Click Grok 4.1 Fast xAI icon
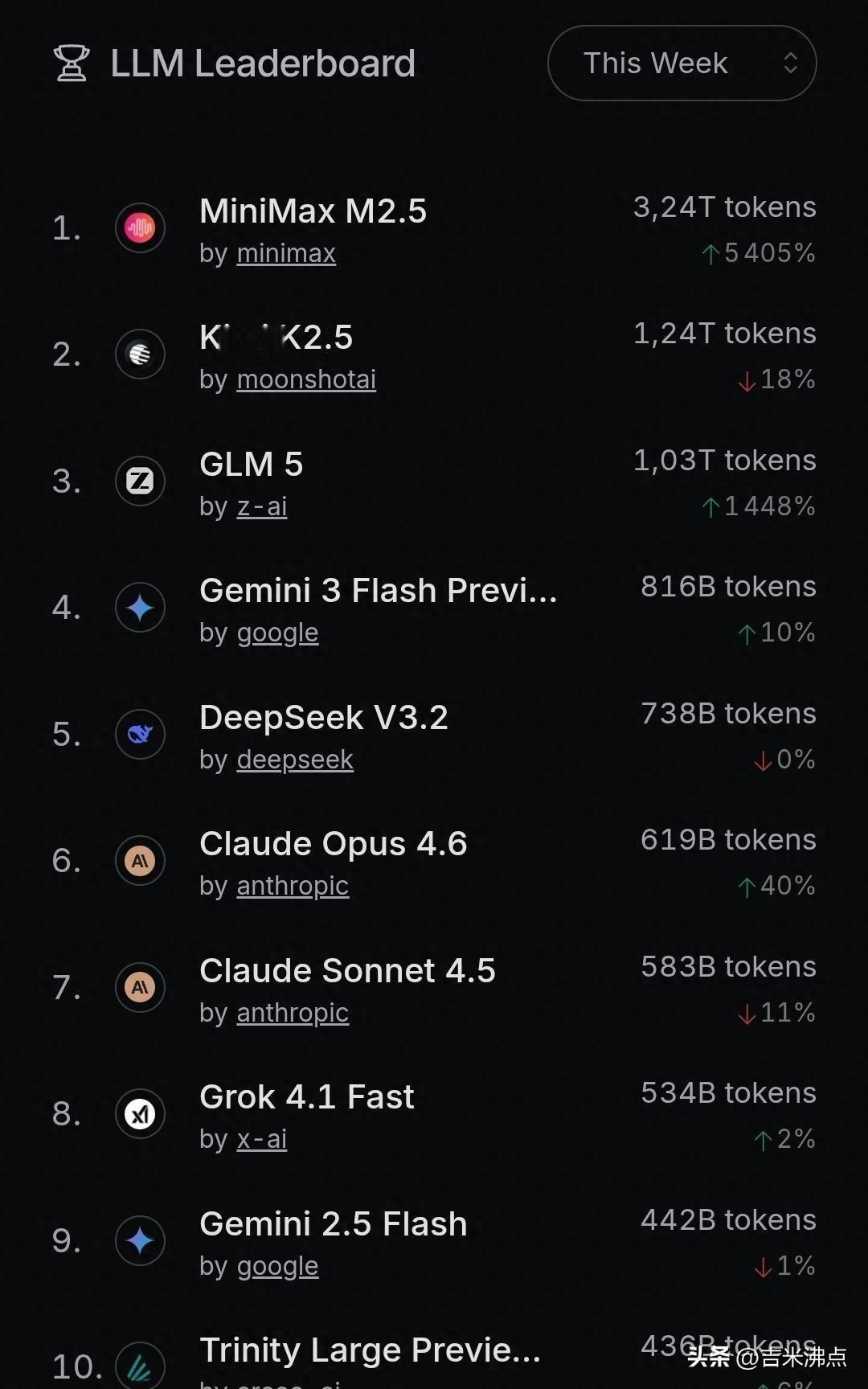868x1389 pixels. [140, 1114]
